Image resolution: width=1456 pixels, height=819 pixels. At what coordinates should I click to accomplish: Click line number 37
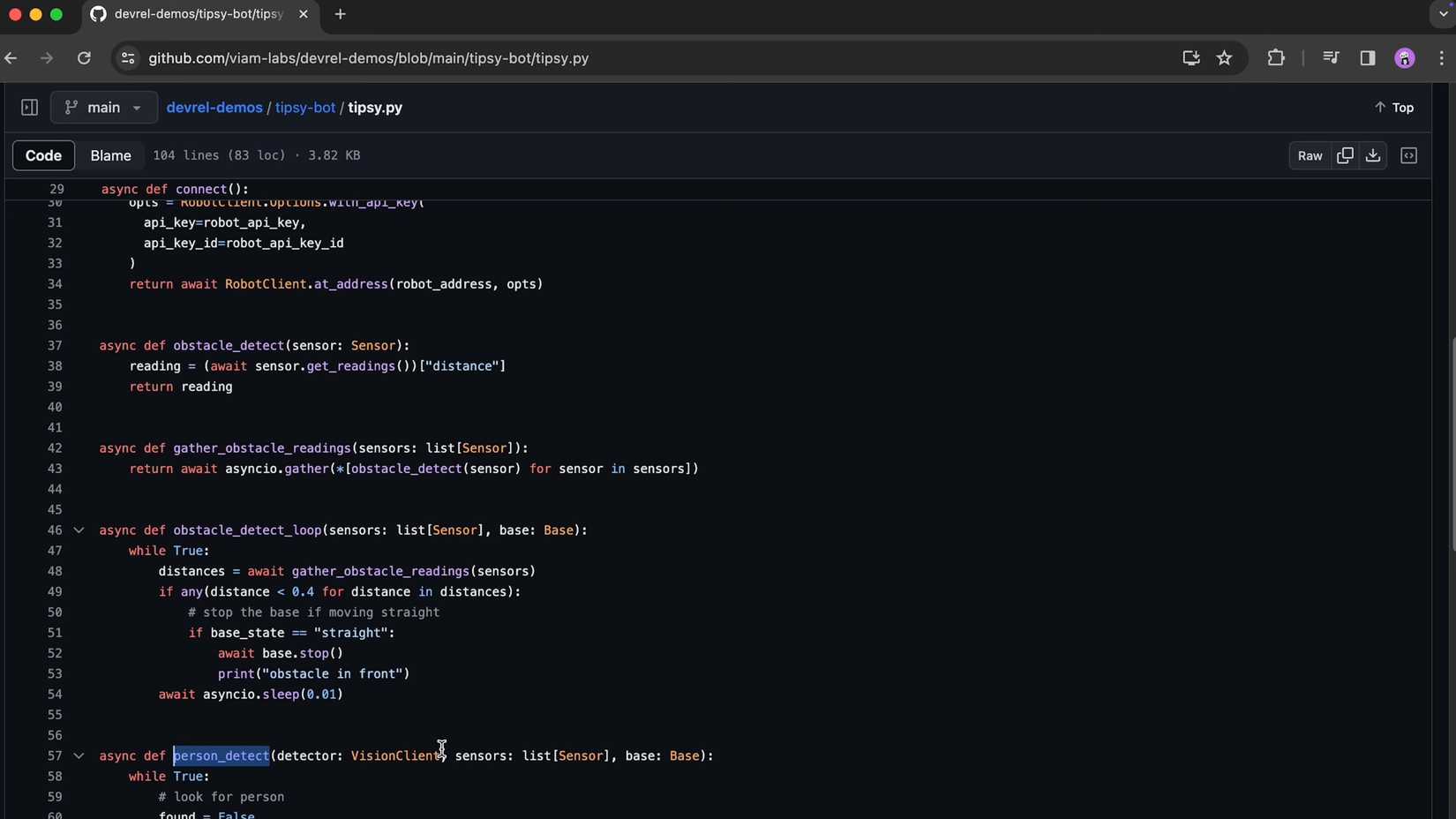pos(55,346)
